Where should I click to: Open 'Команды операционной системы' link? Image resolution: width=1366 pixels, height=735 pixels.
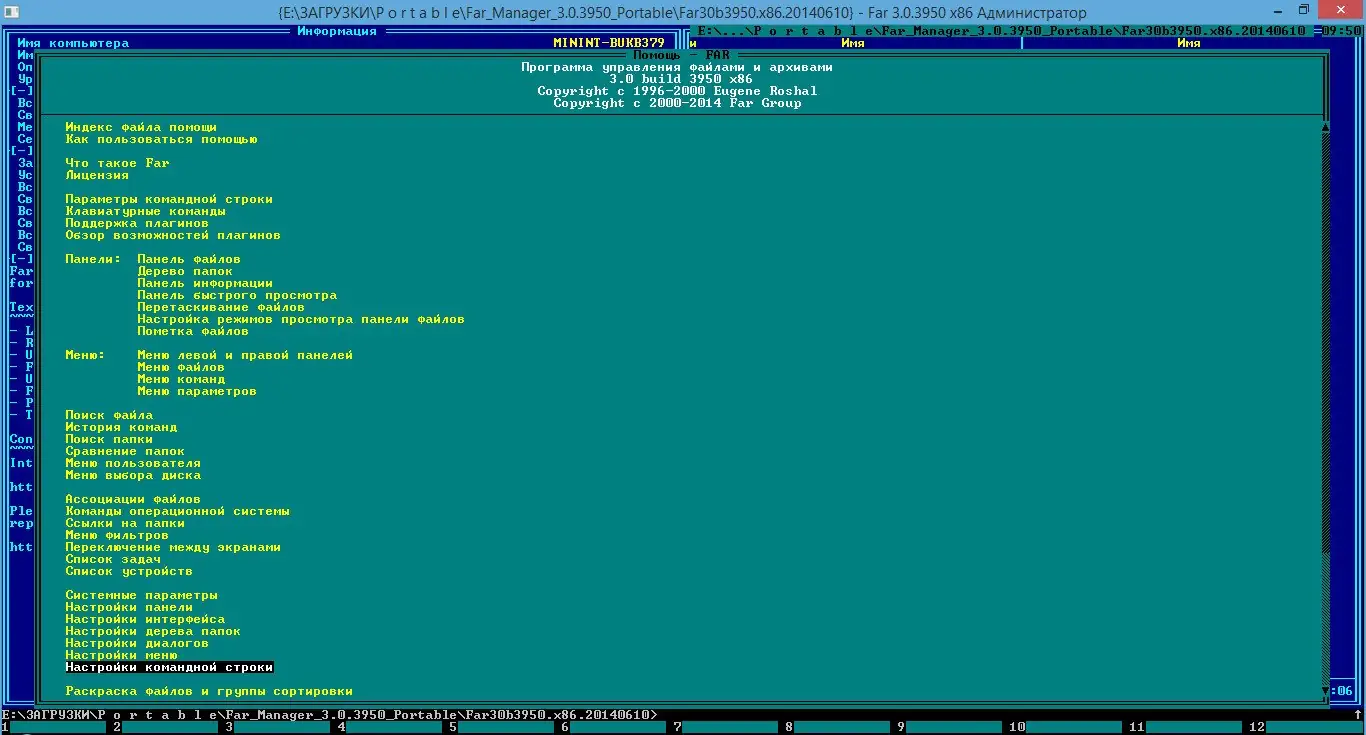177,511
